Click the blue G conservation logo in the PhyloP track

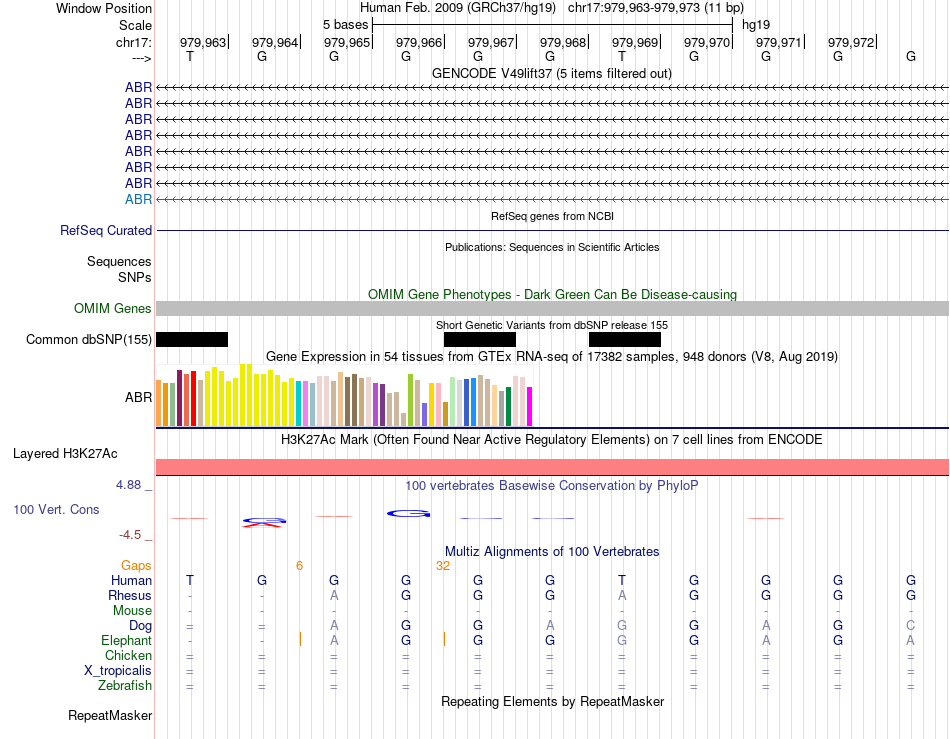(408, 514)
